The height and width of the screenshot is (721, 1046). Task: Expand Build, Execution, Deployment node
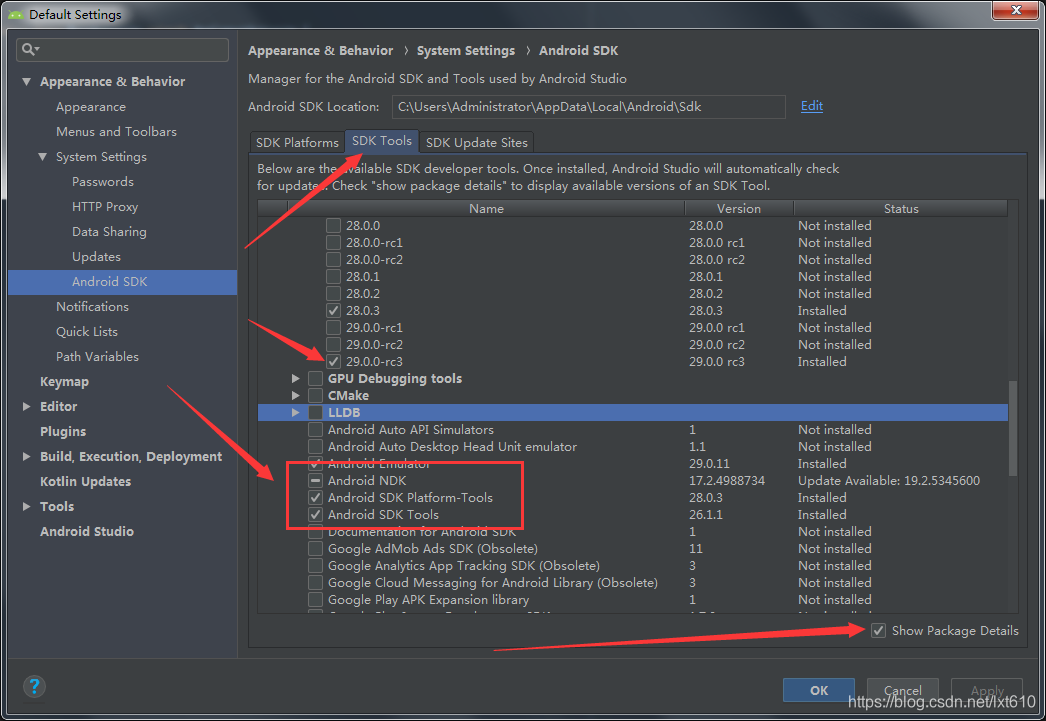27,457
